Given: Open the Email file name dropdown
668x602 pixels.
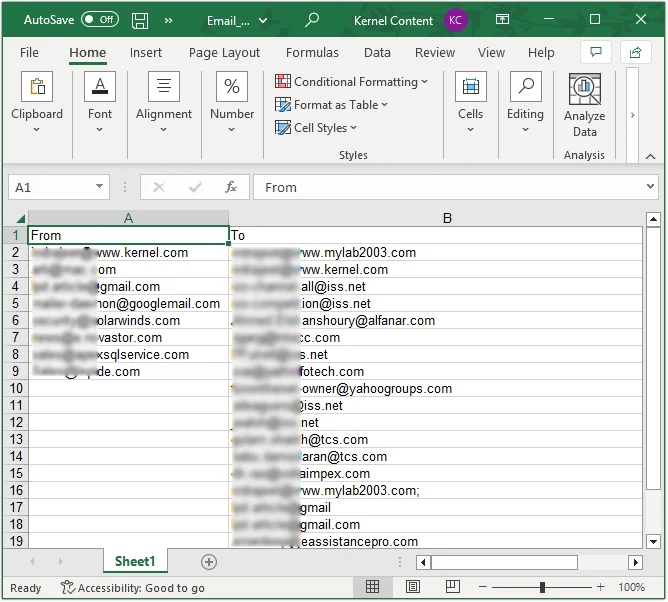Looking at the screenshot, I should (x=263, y=20).
